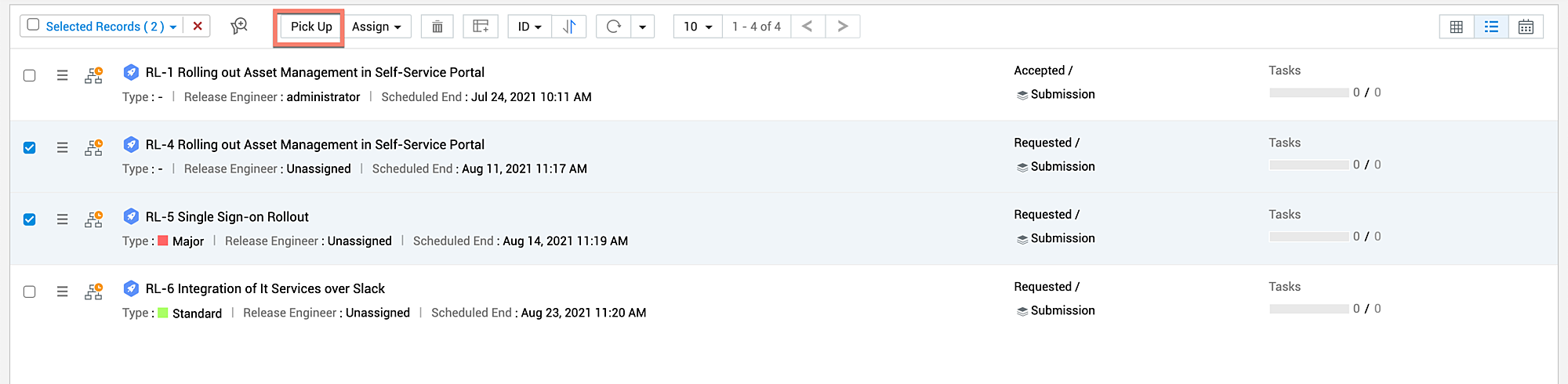
Task: Switch to grid table view icon
Action: (x=1457, y=27)
